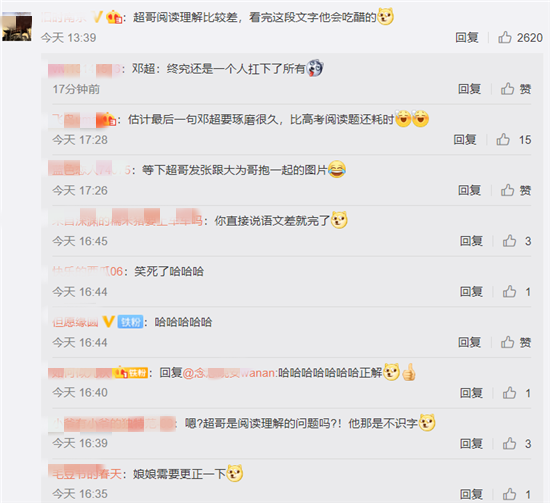This screenshot has width=550, height=503.
Task: Like the reply posted 17分钟前
Action: [x=507, y=89]
